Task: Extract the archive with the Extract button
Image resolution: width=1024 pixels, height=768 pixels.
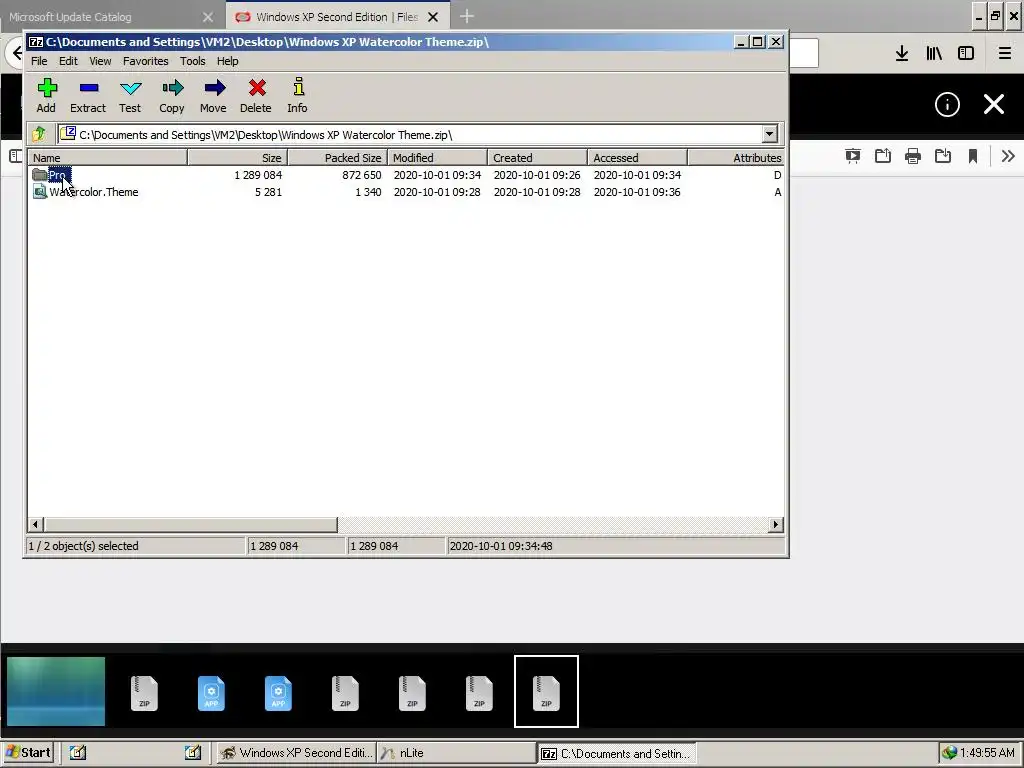Action: [x=88, y=95]
